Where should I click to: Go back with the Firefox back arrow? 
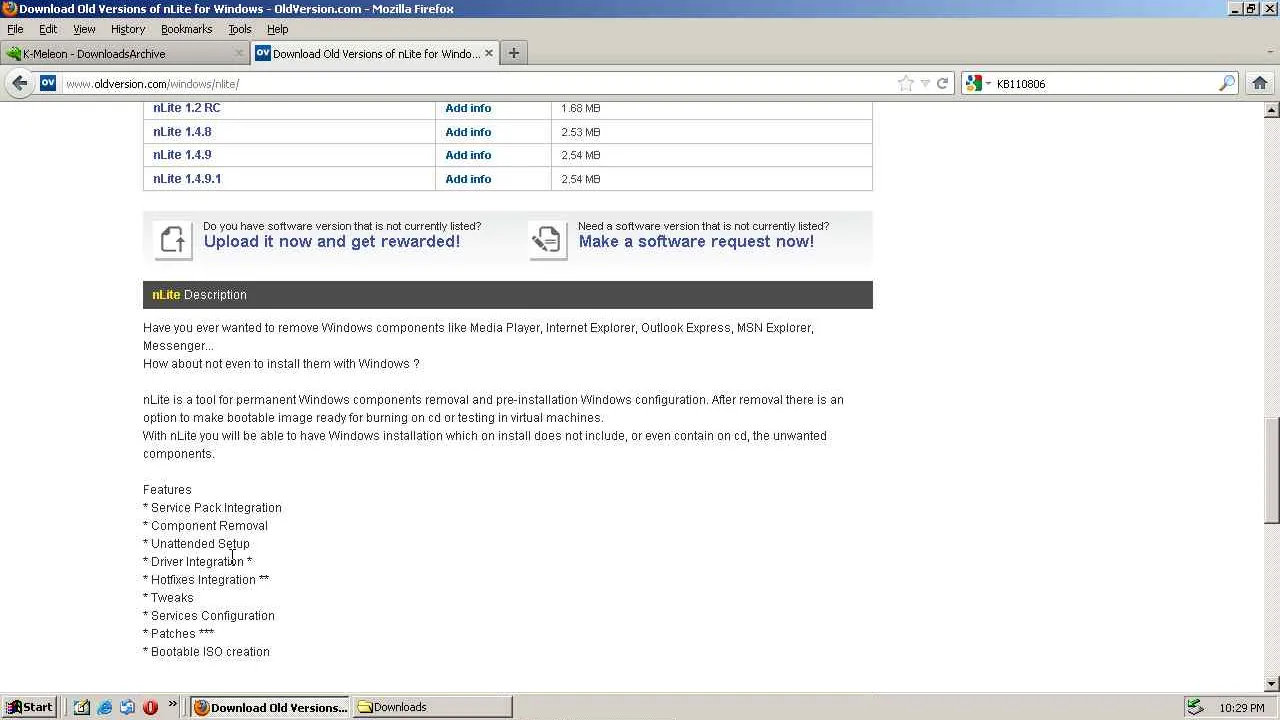click(19, 83)
